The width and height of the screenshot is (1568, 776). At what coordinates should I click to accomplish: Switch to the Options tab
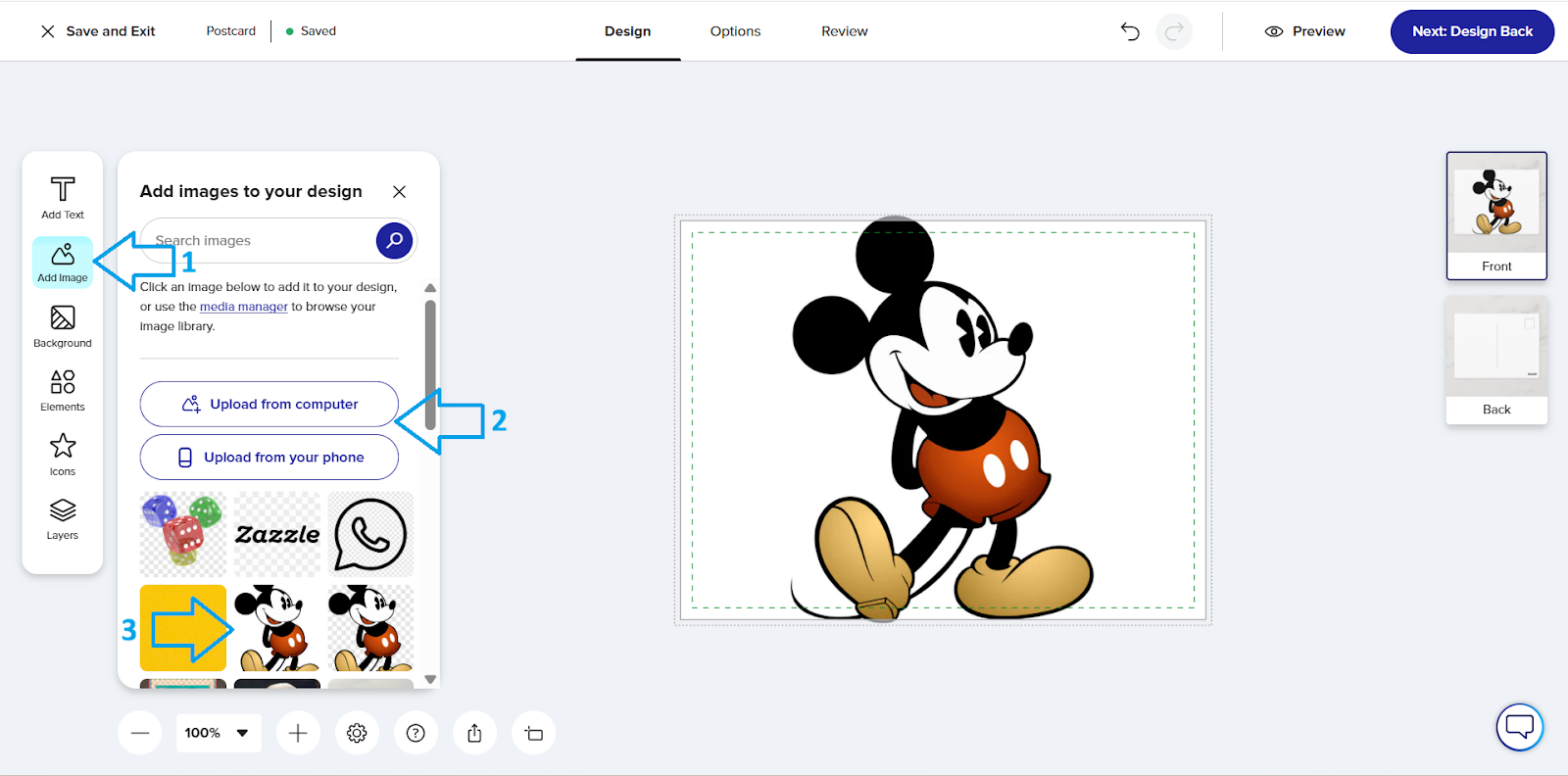(x=735, y=31)
